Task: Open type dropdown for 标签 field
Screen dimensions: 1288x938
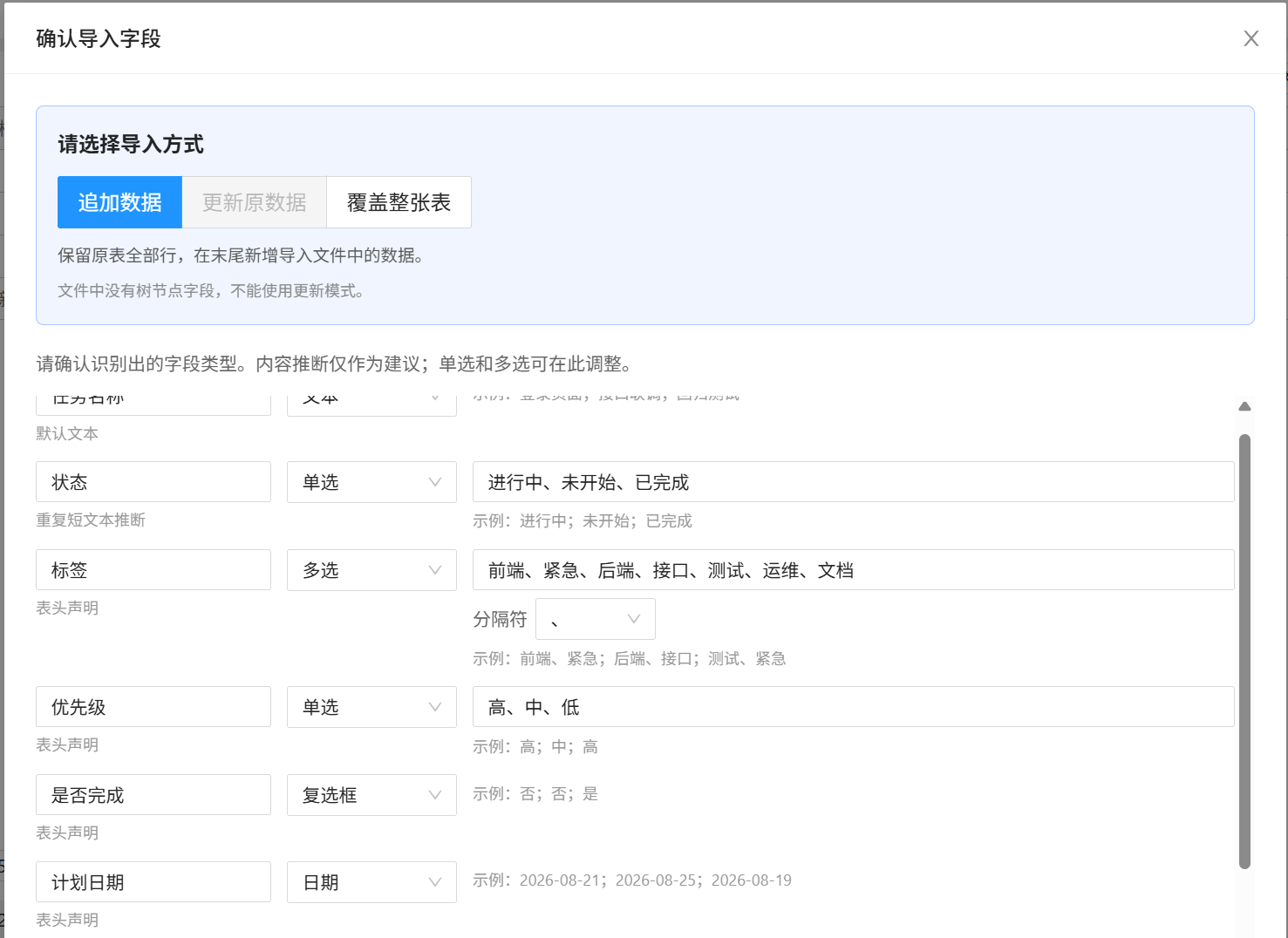Action: pyautogui.click(x=371, y=570)
